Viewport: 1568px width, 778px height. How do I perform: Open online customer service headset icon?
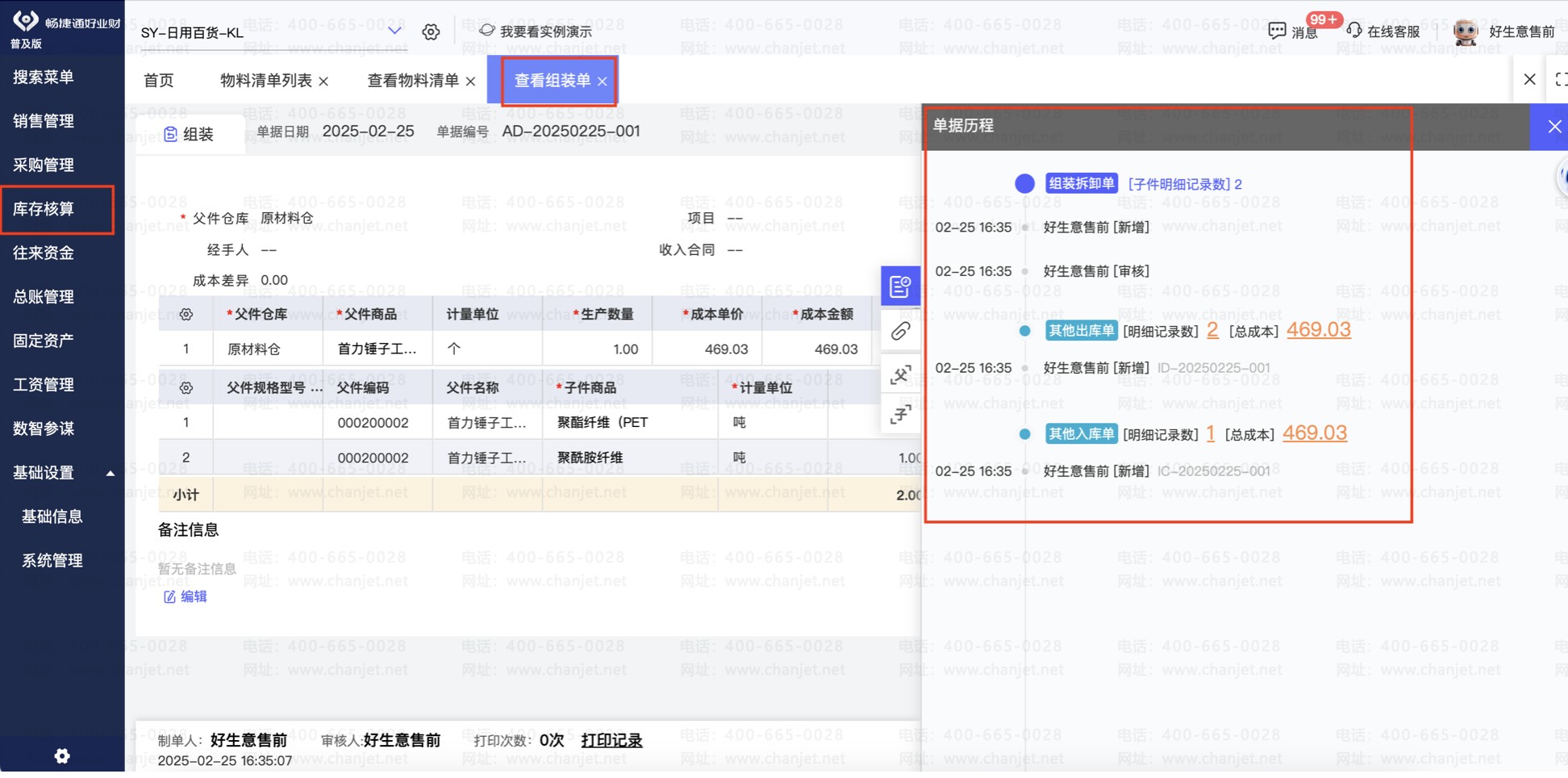tap(1354, 31)
